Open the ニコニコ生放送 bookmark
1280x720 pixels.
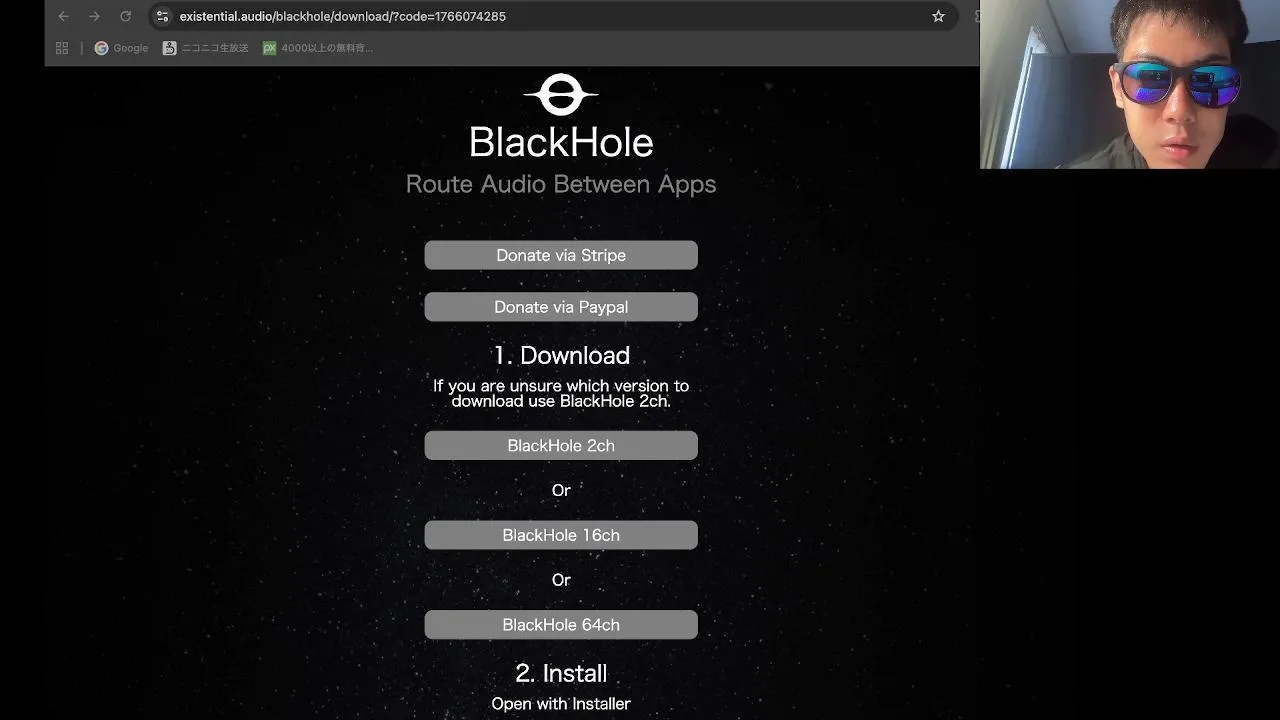(x=205, y=47)
